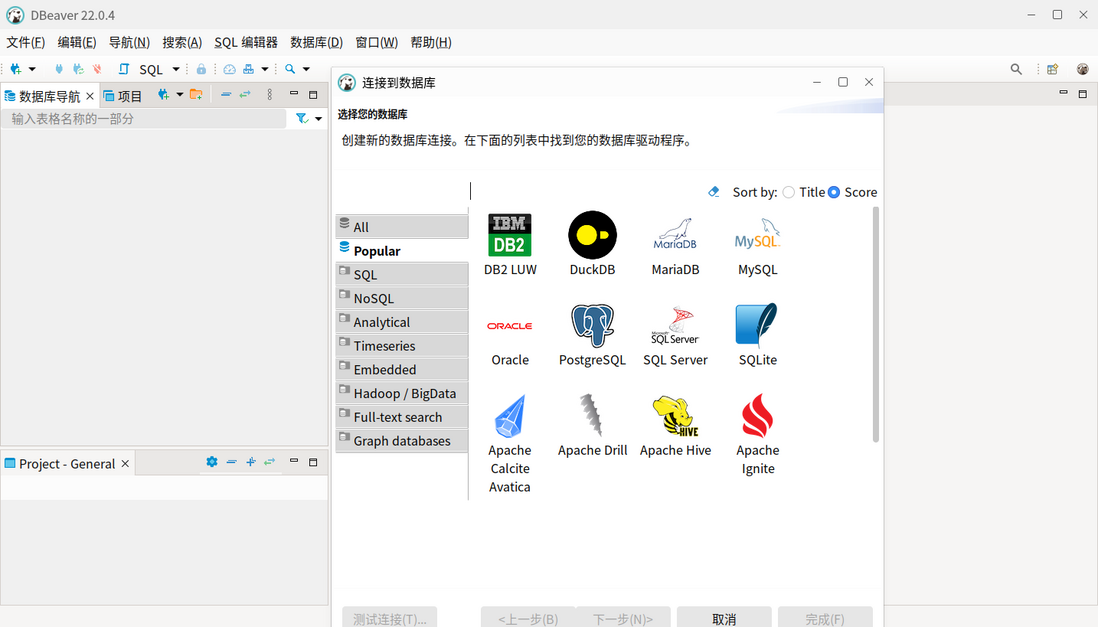Open the navigator filter dropdown arrow
This screenshot has height=627, width=1098.
click(x=319, y=119)
